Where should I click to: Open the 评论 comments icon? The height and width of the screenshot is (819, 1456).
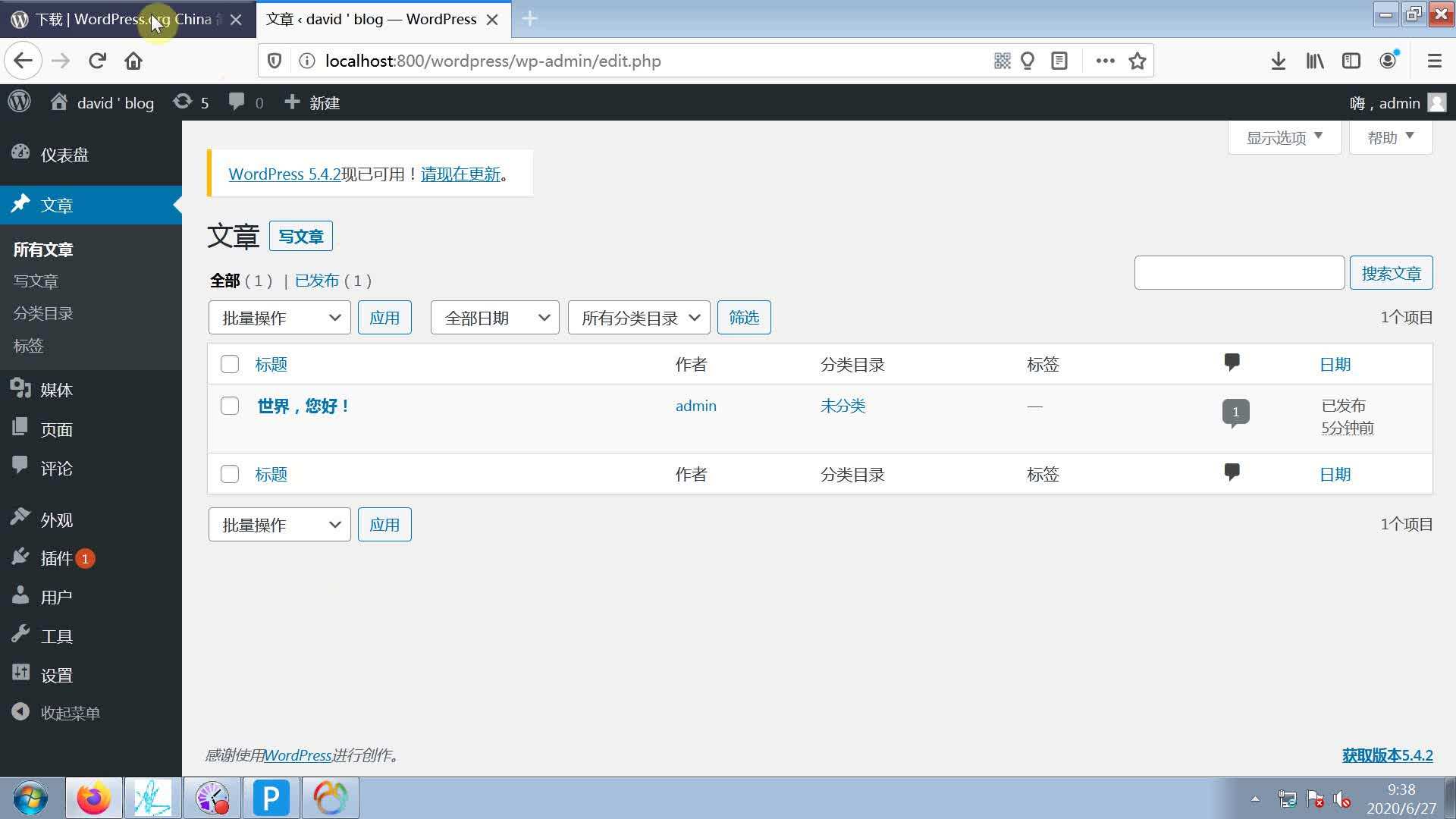point(22,467)
